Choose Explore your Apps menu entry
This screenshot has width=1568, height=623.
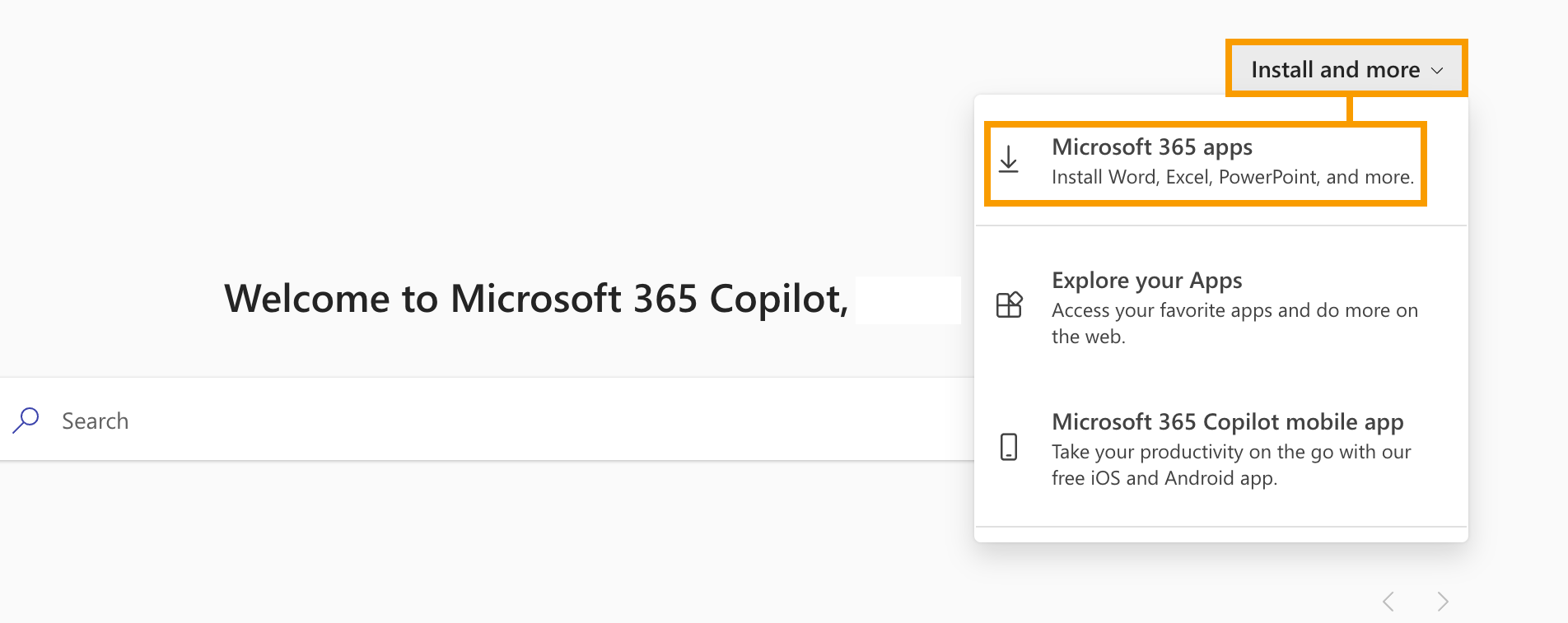coord(1221,307)
